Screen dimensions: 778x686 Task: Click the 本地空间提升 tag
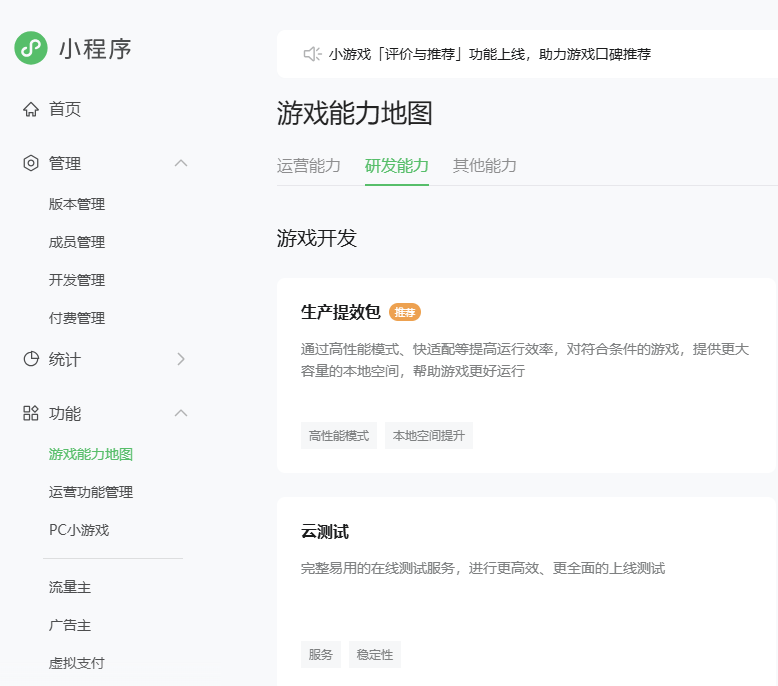pyautogui.click(x=429, y=436)
